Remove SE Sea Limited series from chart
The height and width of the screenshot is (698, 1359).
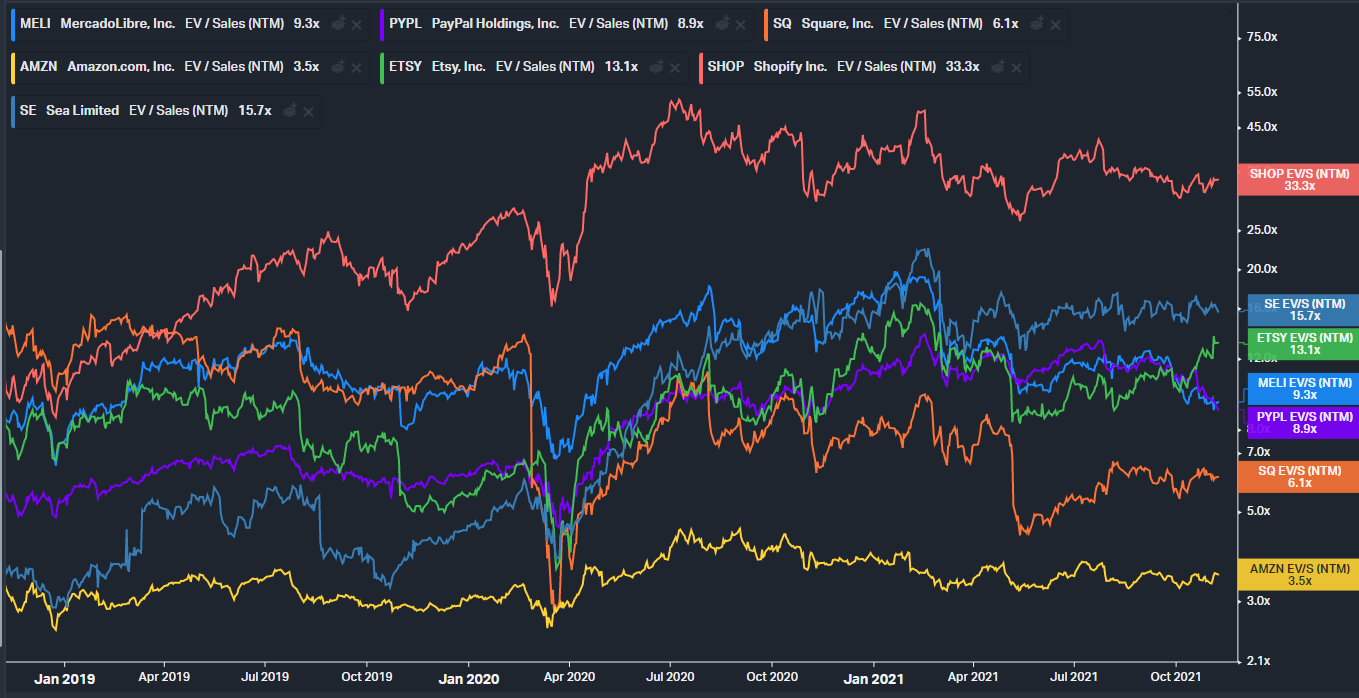[309, 112]
